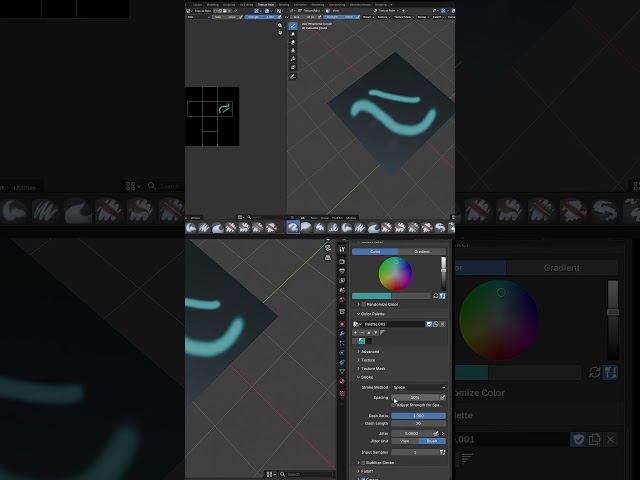Toggle jitter pressure sensitivity icon
The width and height of the screenshot is (640, 480).
[x=436, y=433]
